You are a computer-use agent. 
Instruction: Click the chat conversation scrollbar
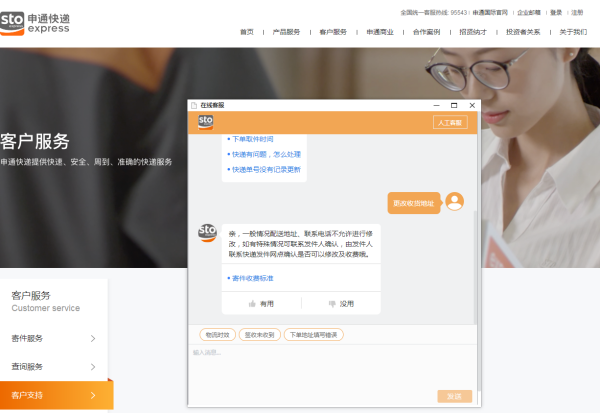tap(476, 267)
